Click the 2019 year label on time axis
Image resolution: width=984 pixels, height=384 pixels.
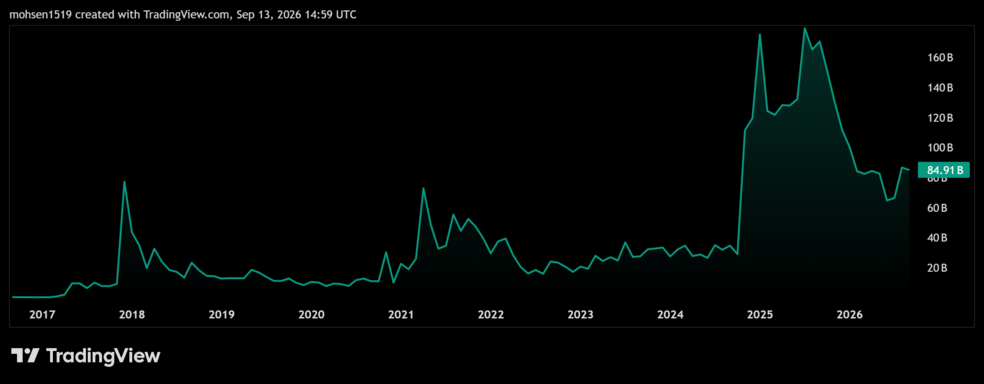(x=222, y=314)
